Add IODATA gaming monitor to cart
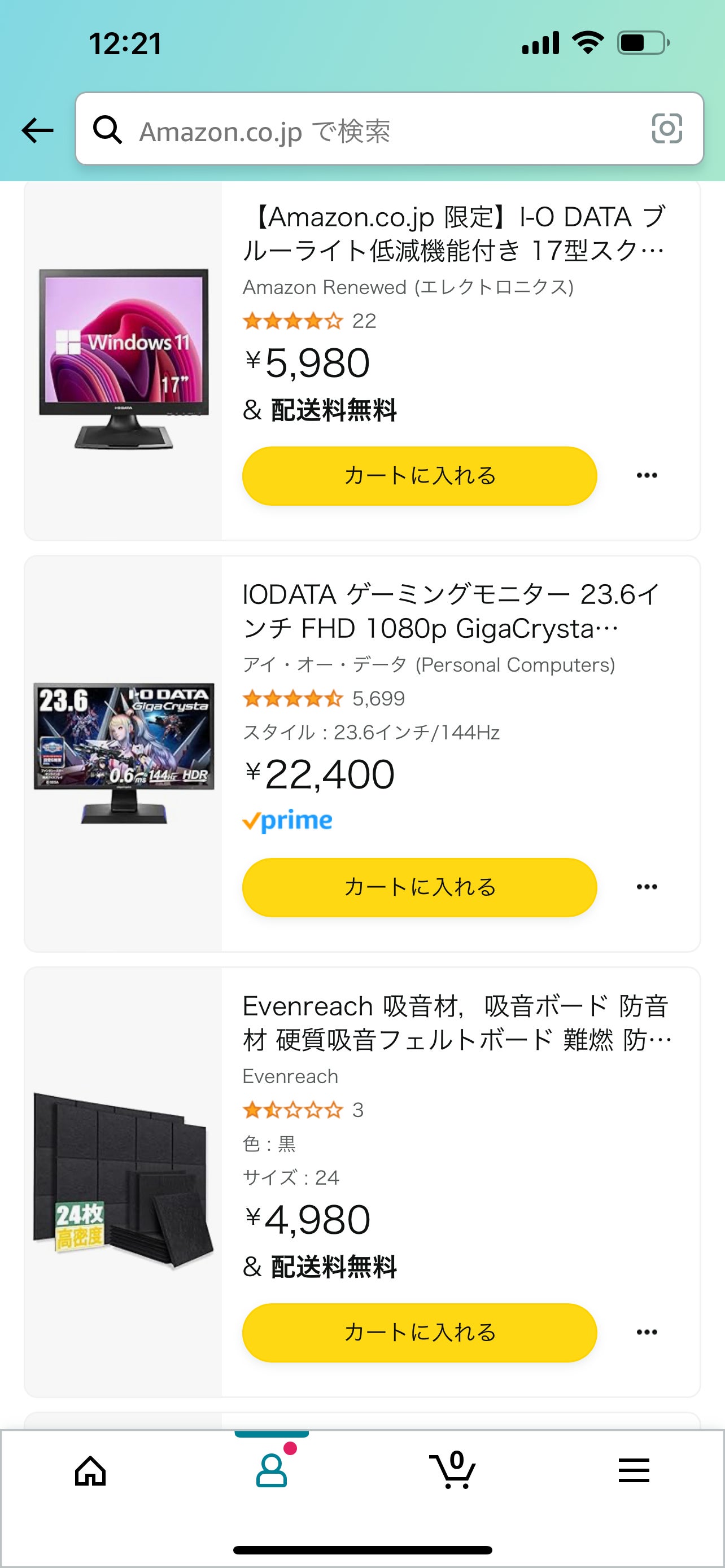 tap(420, 887)
